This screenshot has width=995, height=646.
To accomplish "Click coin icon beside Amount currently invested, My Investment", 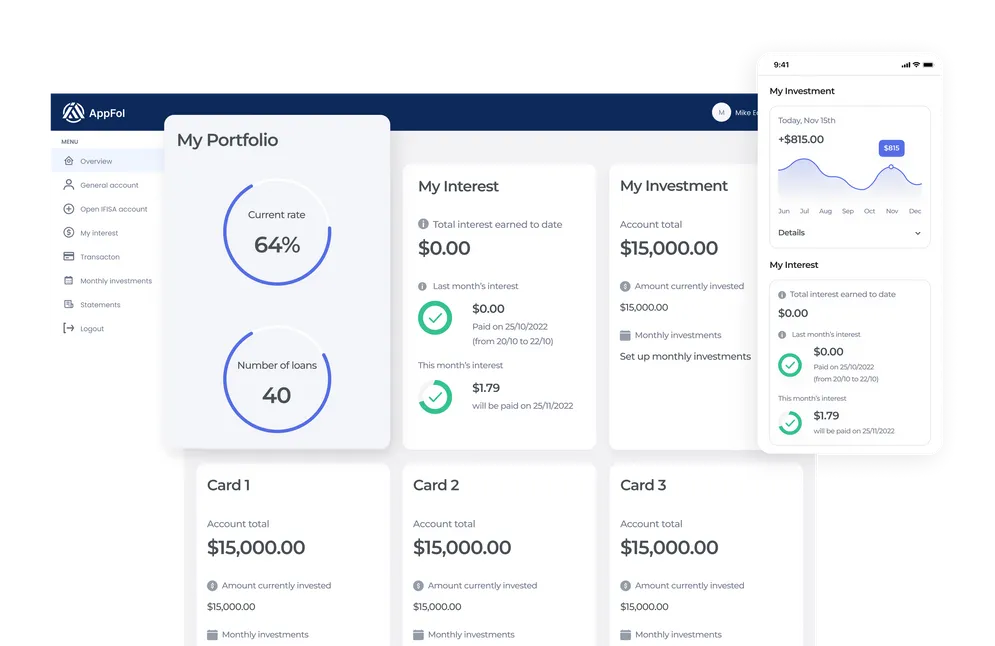I will click(x=625, y=286).
